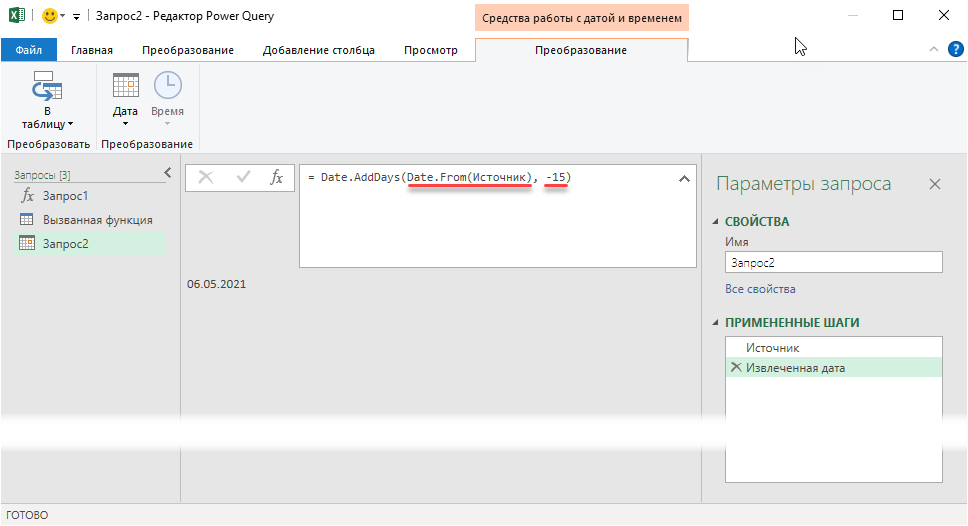Collapse the СВОЙСТВА section
Viewport: 968px width, 526px height.
tap(716, 222)
